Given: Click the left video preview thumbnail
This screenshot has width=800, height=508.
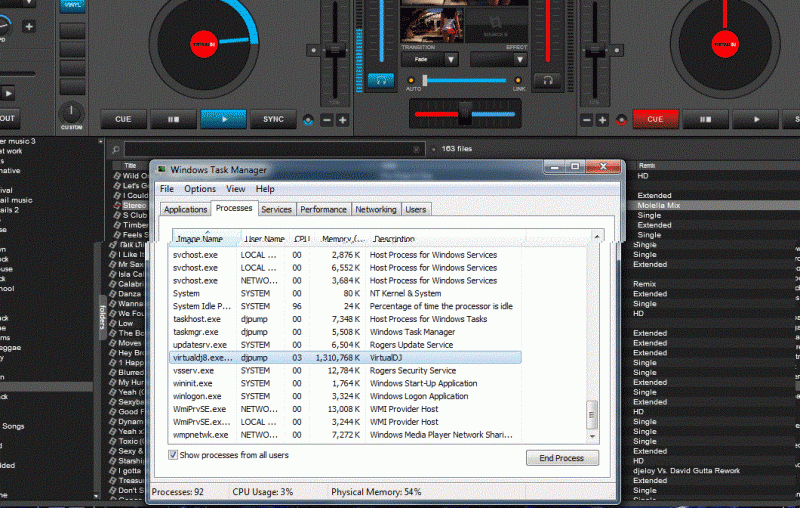Looking at the screenshot, I should click(431, 24).
